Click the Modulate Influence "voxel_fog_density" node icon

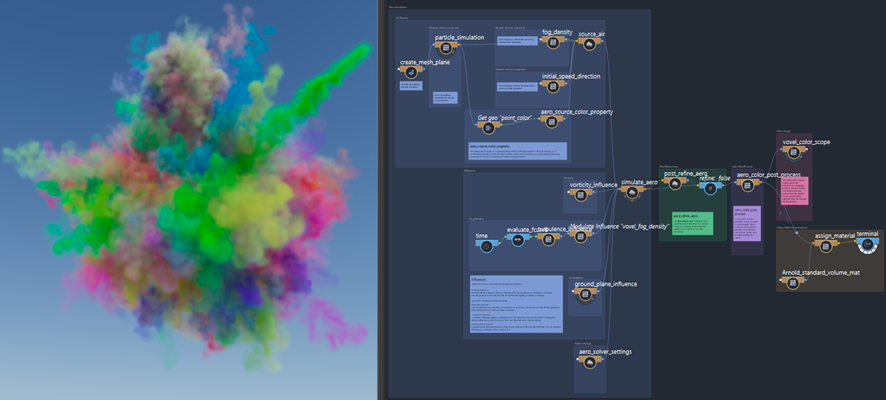tap(580, 236)
